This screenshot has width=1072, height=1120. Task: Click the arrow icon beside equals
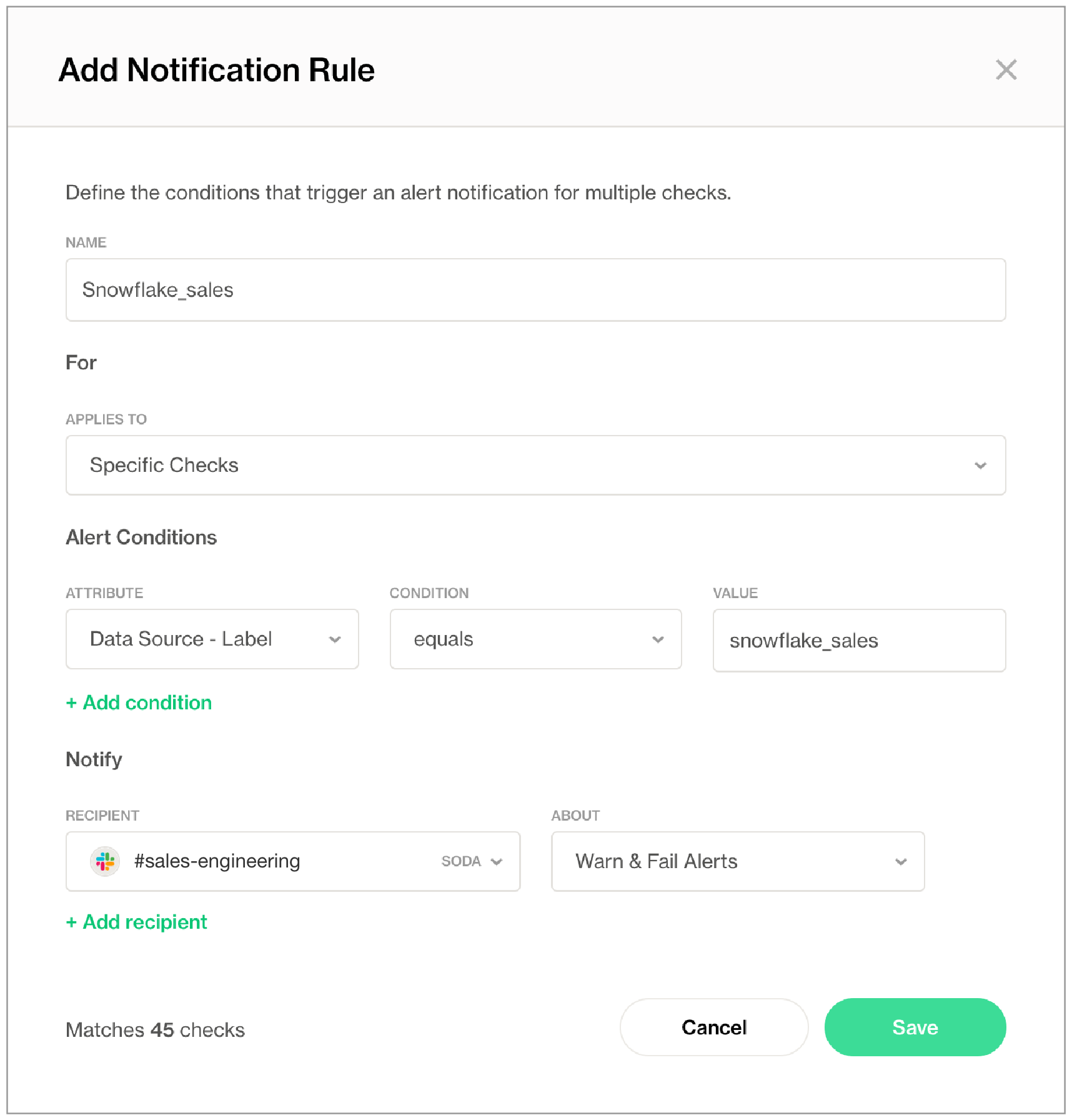(658, 639)
